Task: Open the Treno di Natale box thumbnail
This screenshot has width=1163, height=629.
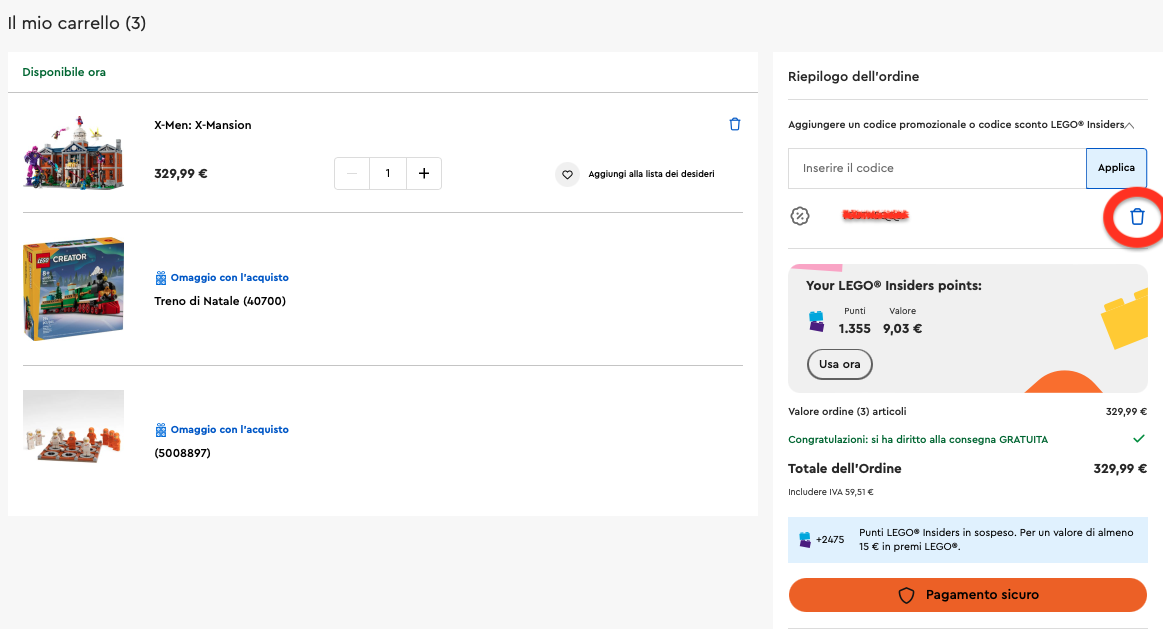Action: tap(73, 289)
